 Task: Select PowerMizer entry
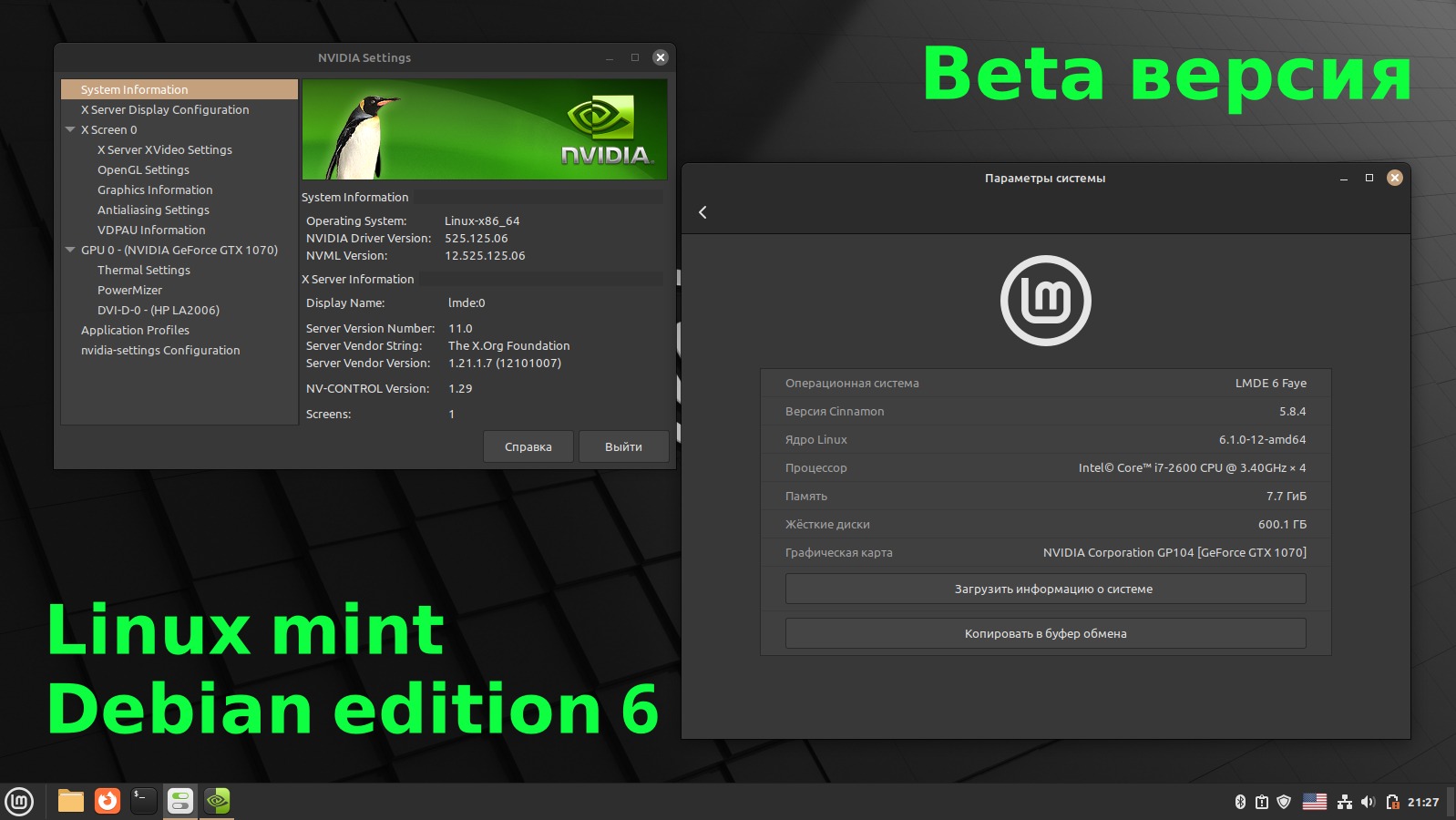click(129, 290)
